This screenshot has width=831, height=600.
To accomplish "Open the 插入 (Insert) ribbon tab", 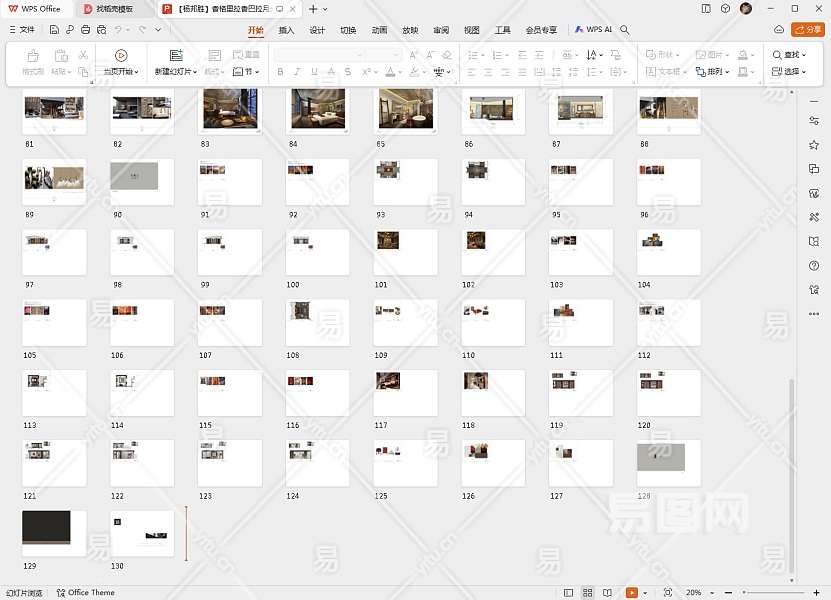I will click(287, 30).
